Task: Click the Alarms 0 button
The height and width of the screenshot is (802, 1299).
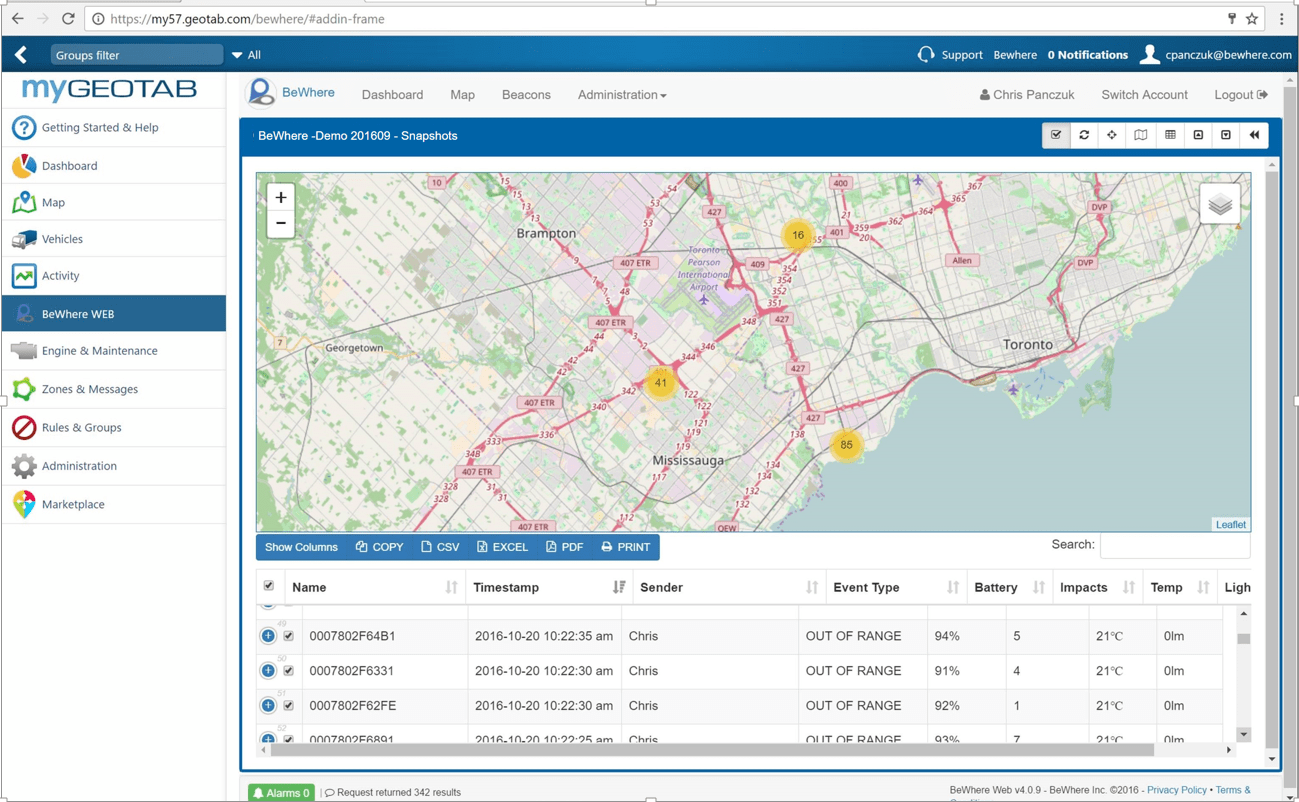Action: (x=281, y=792)
